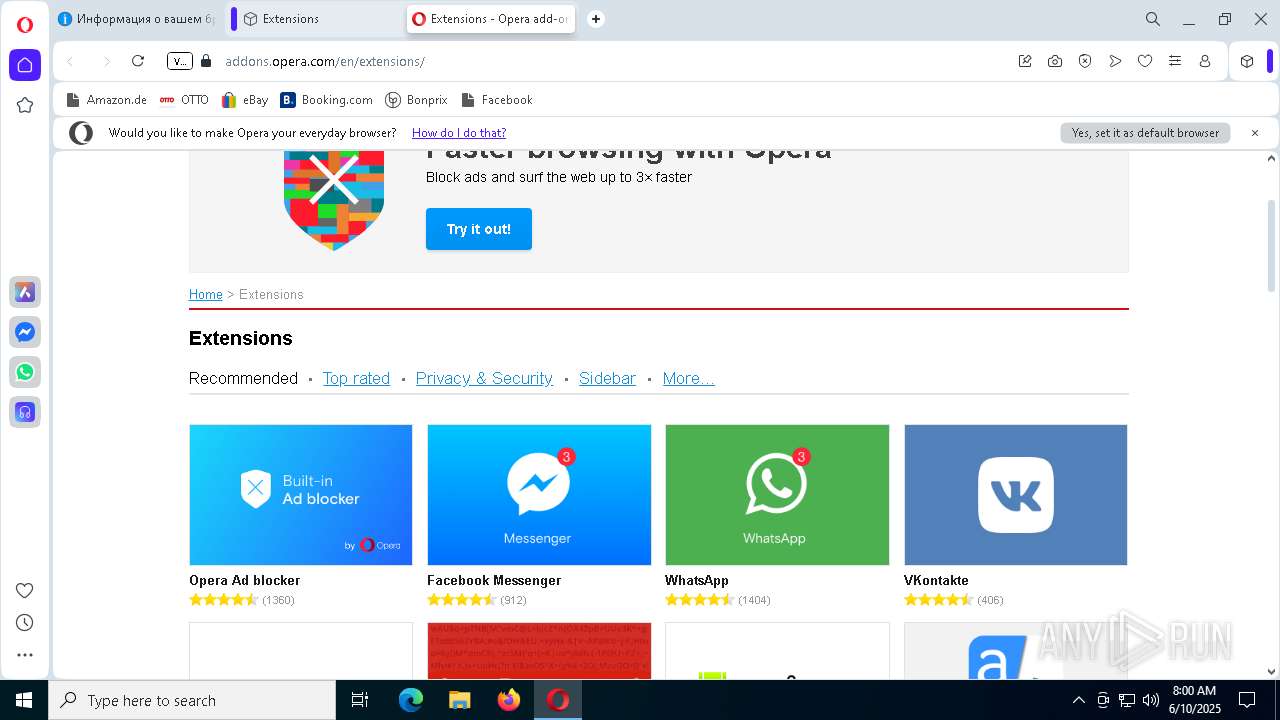Click the 'Try it out!' button

pyautogui.click(x=479, y=229)
